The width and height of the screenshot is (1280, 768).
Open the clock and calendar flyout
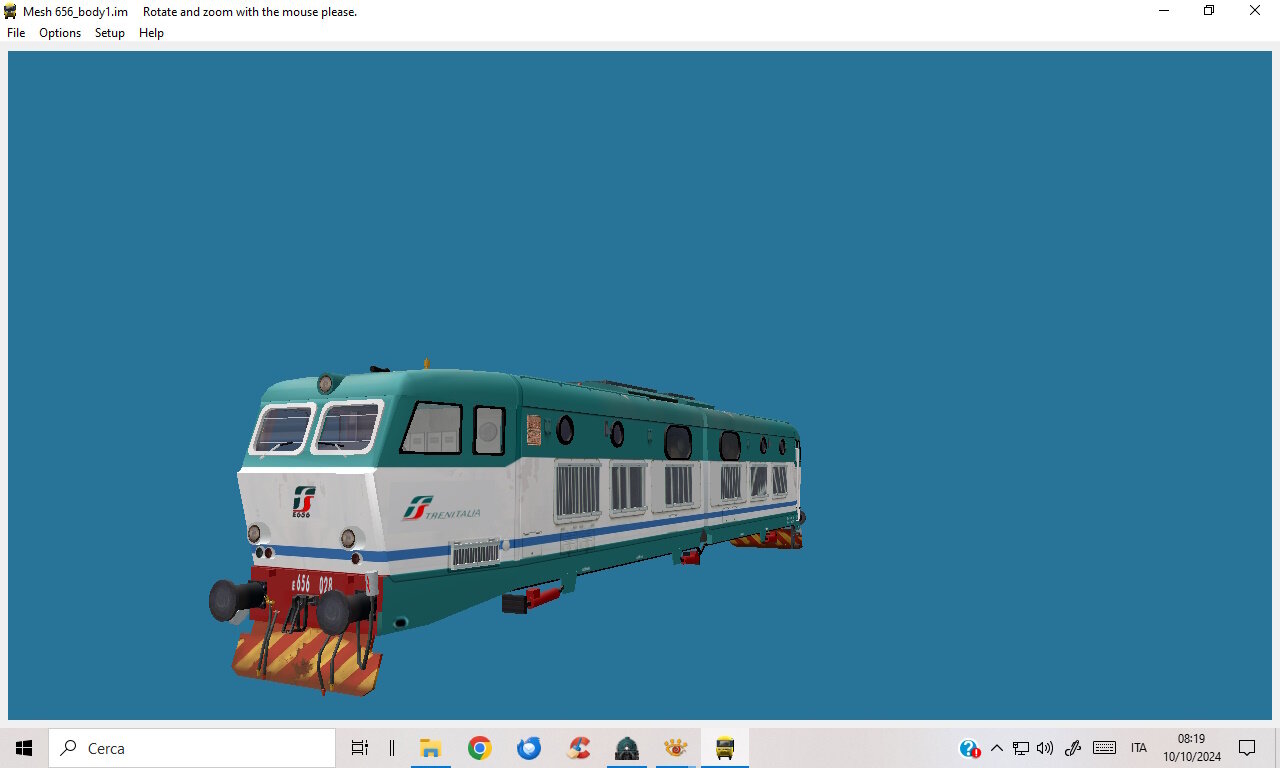[1192, 748]
